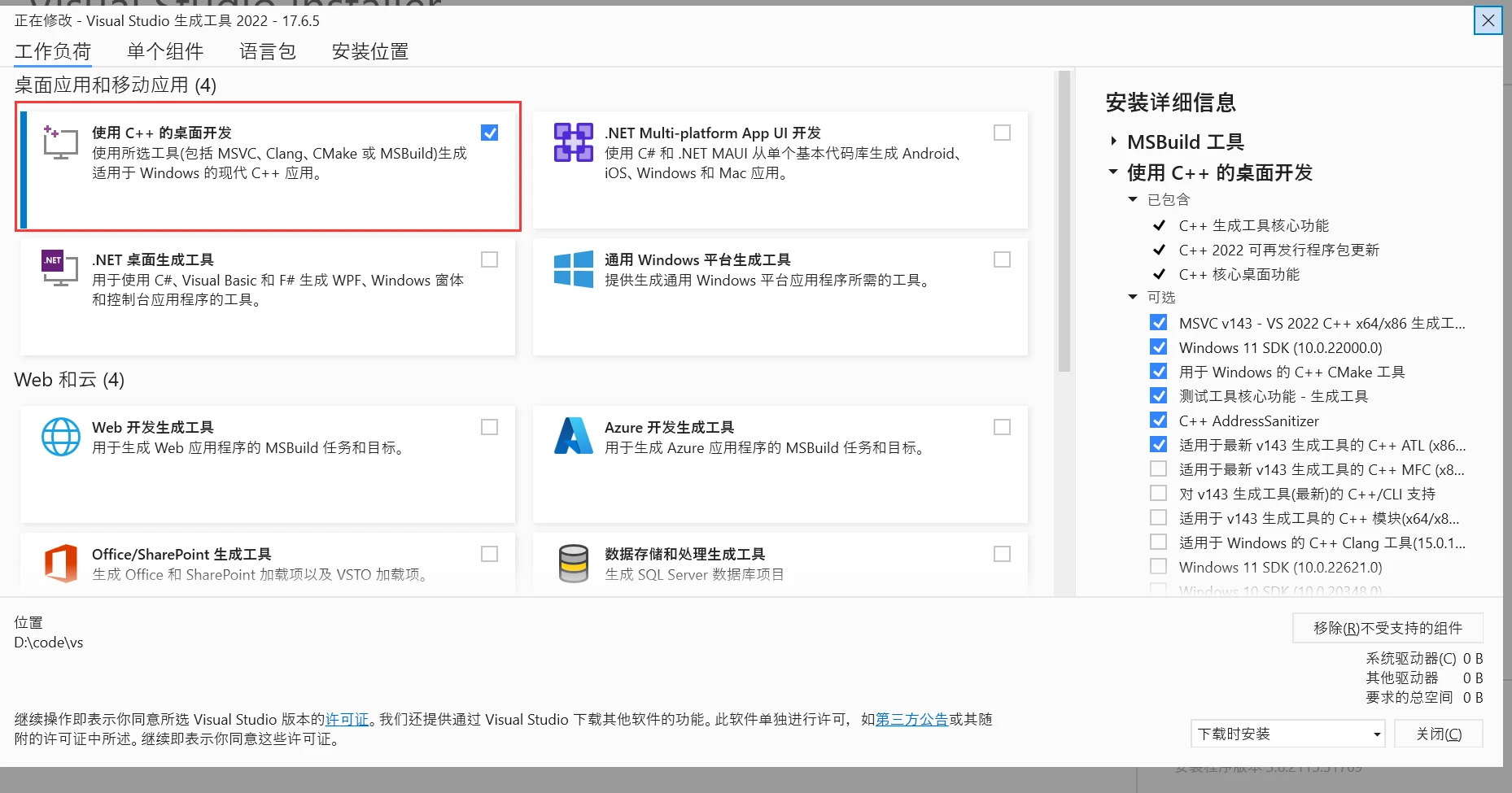Expand the MSBuild 工具 section

[x=1113, y=142]
